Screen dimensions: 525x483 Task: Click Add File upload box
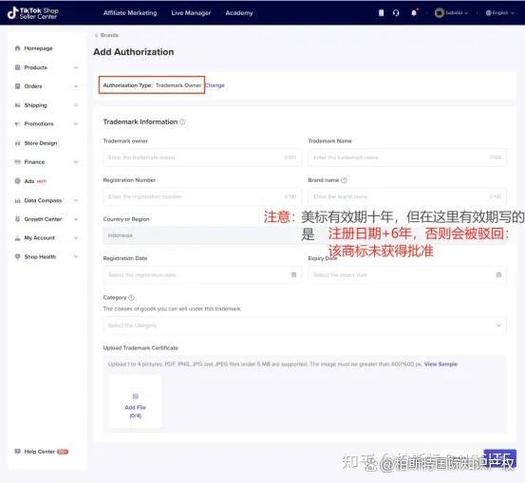click(135, 401)
